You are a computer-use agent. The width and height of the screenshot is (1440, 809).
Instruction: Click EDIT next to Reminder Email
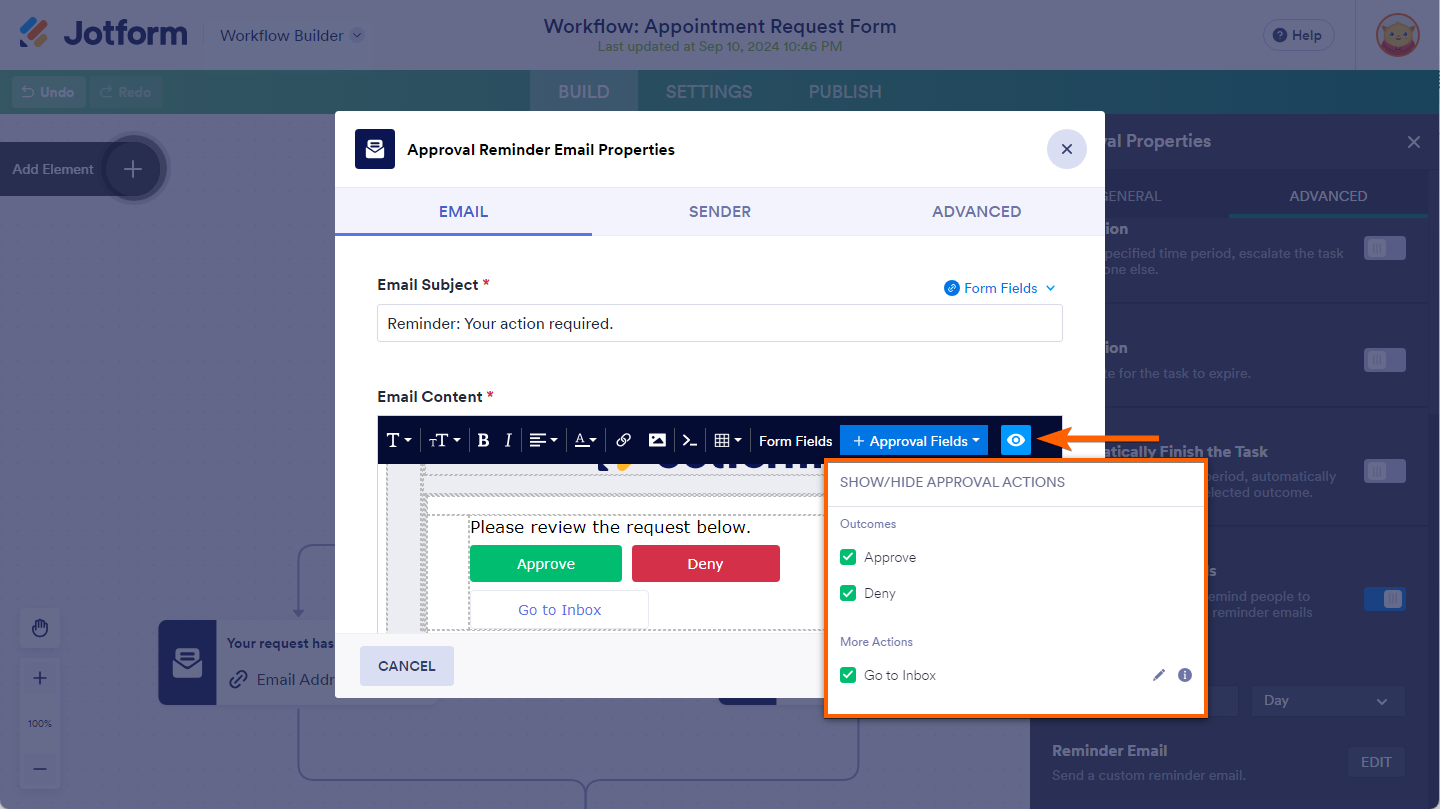[x=1376, y=762]
